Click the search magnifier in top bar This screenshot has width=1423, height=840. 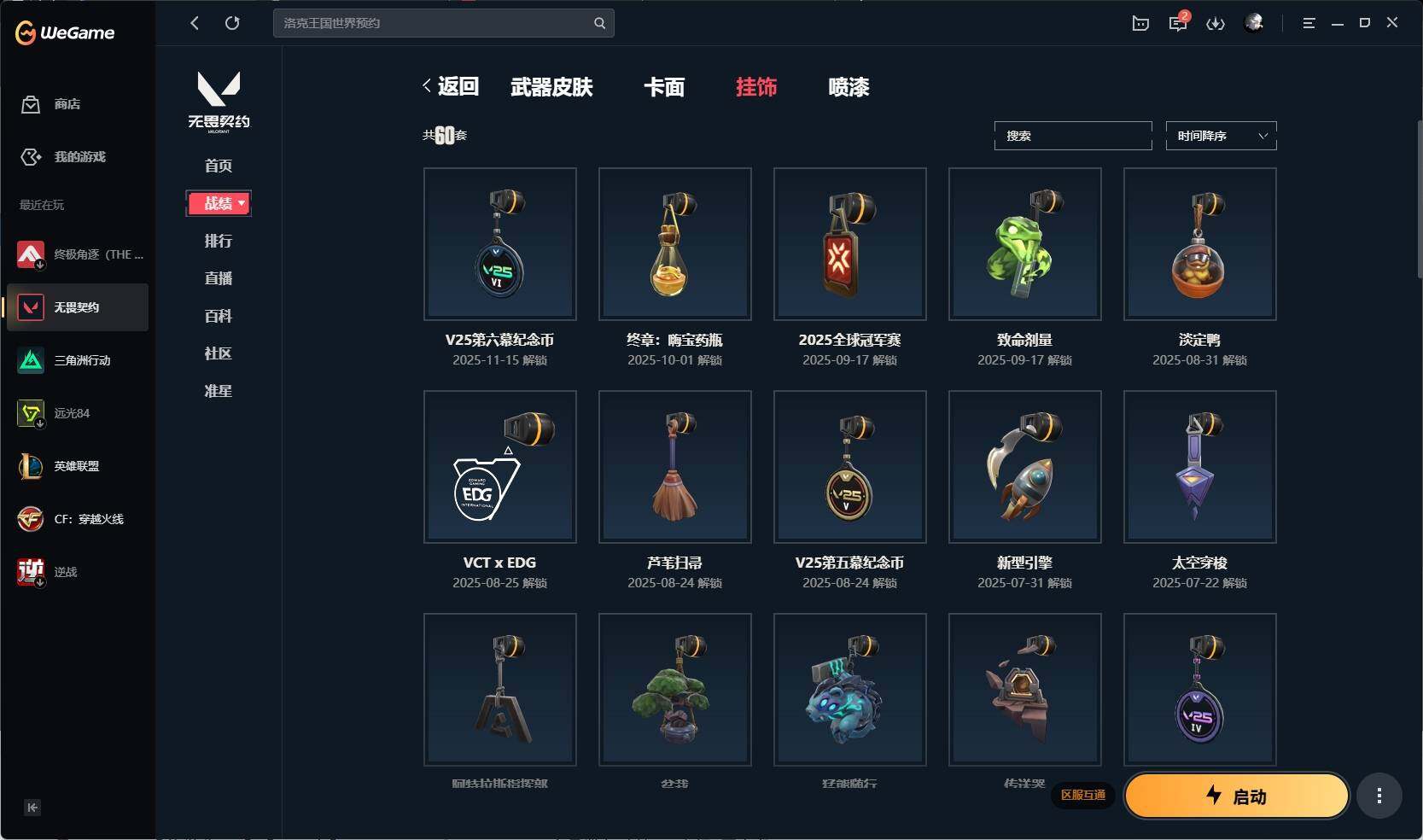click(x=600, y=23)
